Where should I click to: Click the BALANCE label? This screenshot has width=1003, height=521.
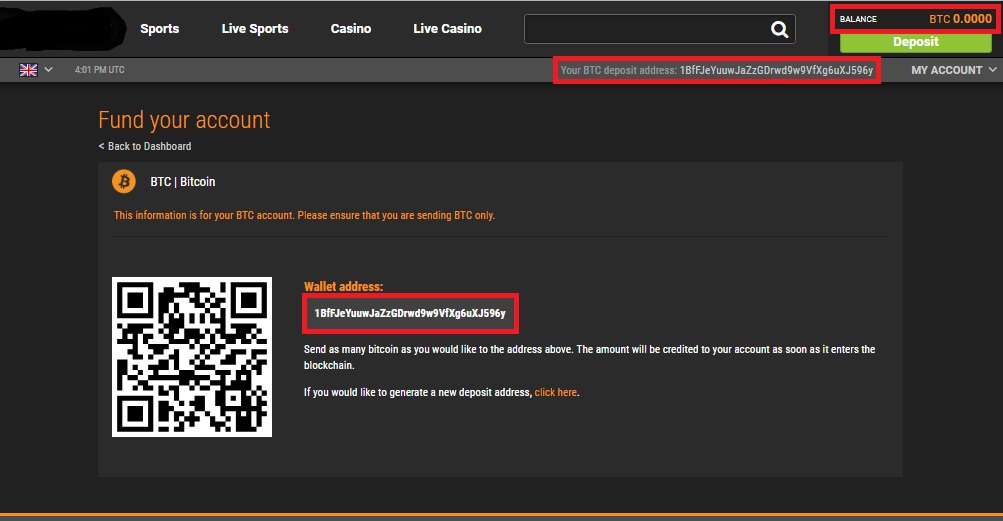(858, 19)
